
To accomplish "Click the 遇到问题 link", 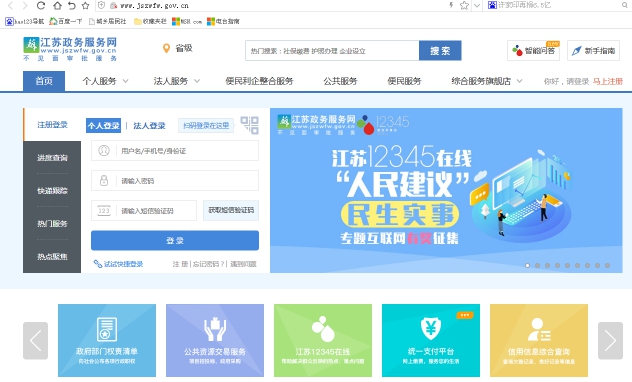I will (x=243, y=264).
